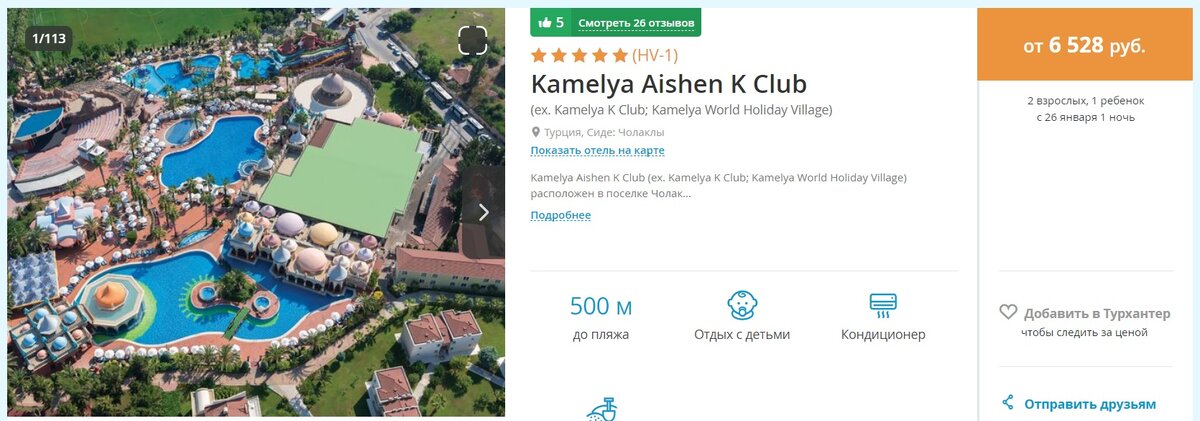
Task: Click the 500 м до пляжа feature
Action: point(601,318)
